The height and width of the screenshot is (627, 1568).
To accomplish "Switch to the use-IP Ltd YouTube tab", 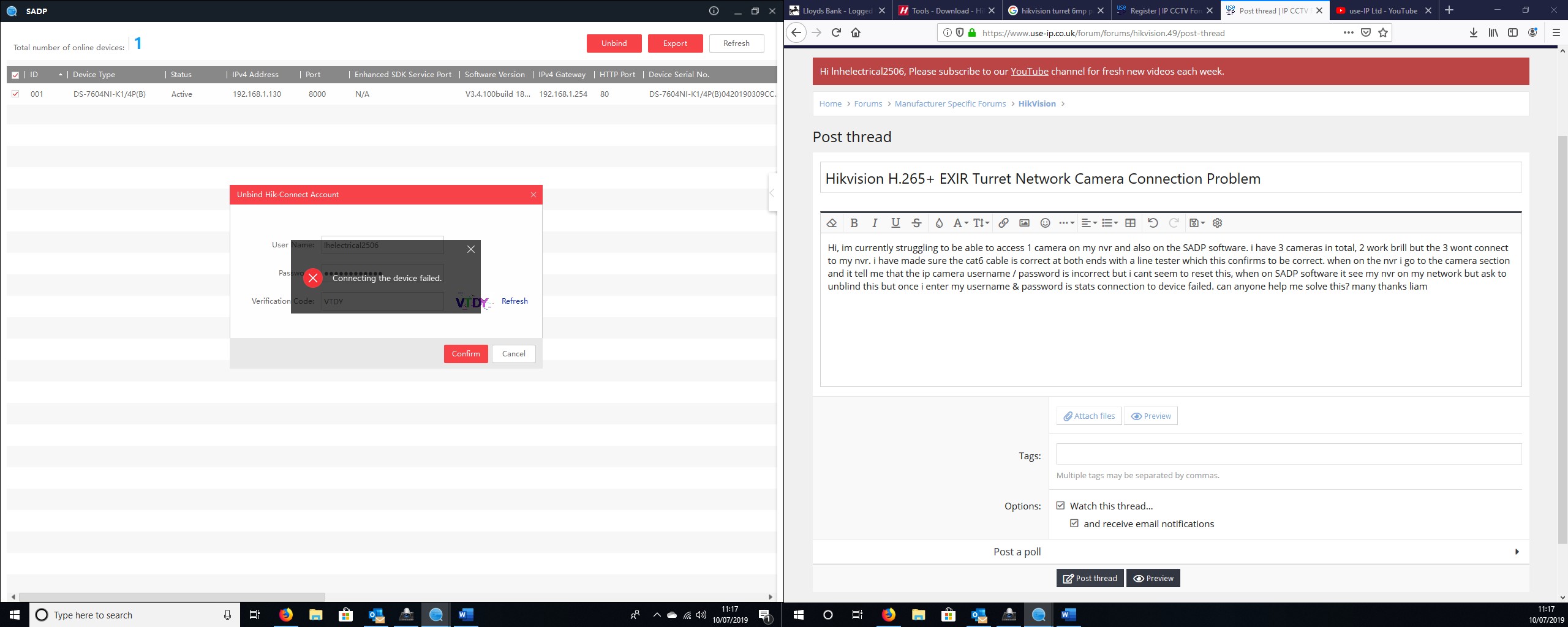I will pyautogui.click(x=1382, y=10).
